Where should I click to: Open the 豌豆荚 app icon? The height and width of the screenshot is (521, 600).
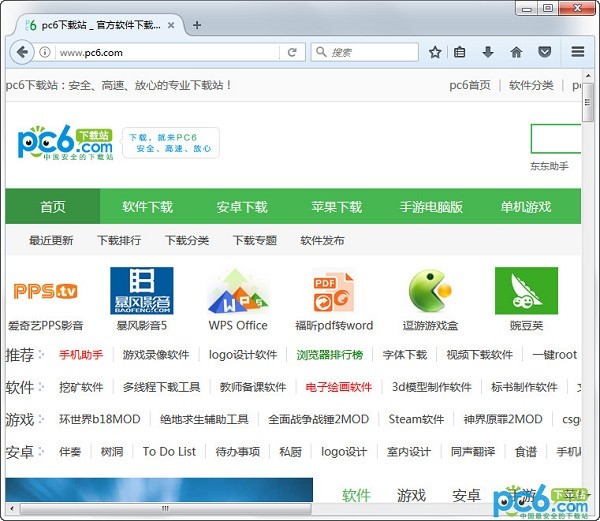526,291
